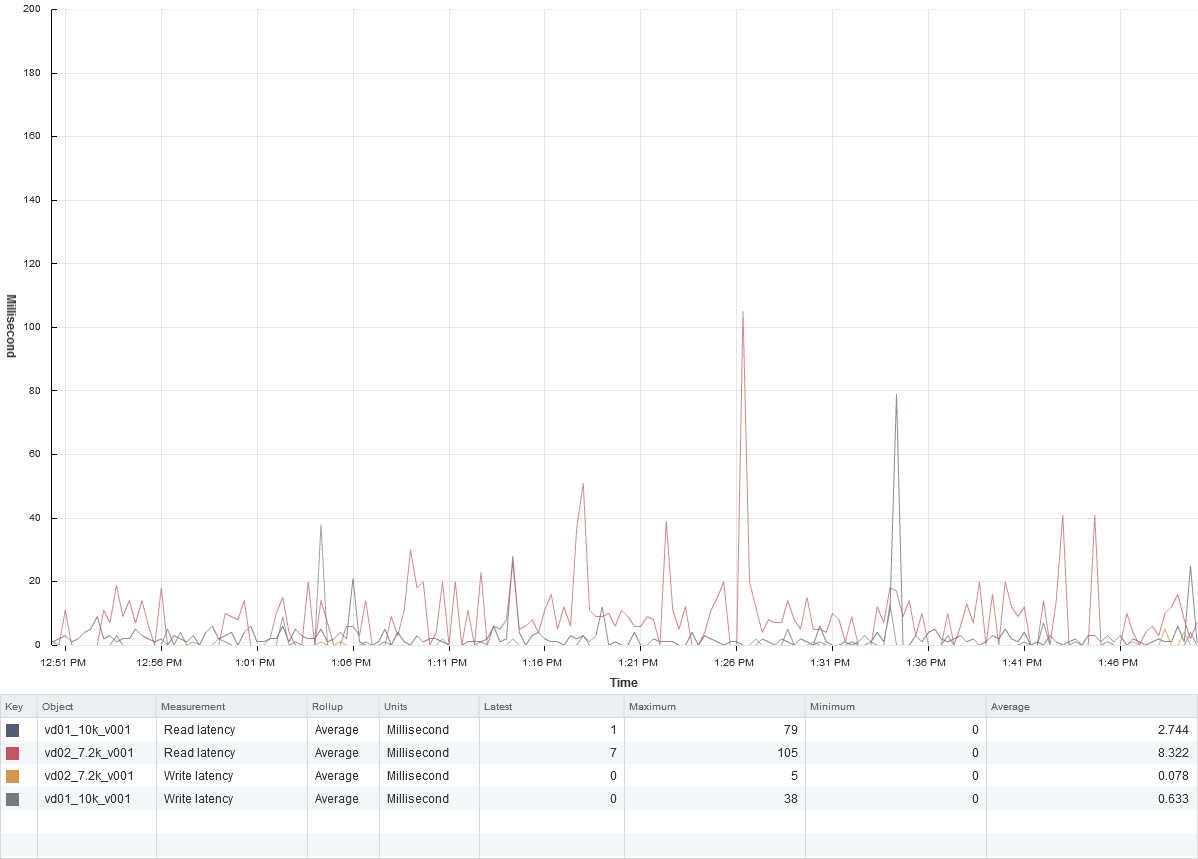The image size is (1198, 859).
Task: Click the 1:46 PM time axis label
Action: coord(1118,663)
